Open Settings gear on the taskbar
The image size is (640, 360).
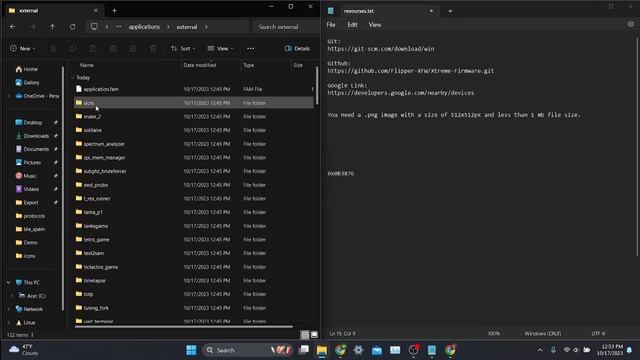358,350
